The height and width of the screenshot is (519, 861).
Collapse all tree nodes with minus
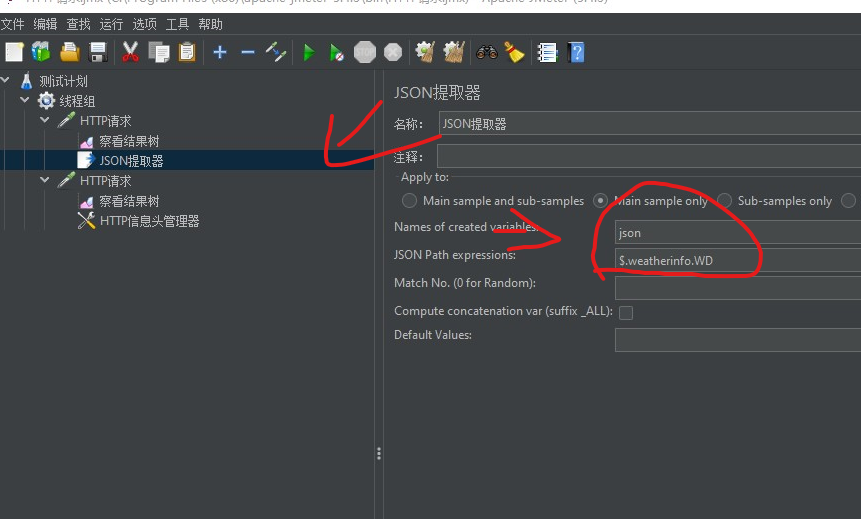click(x=248, y=53)
